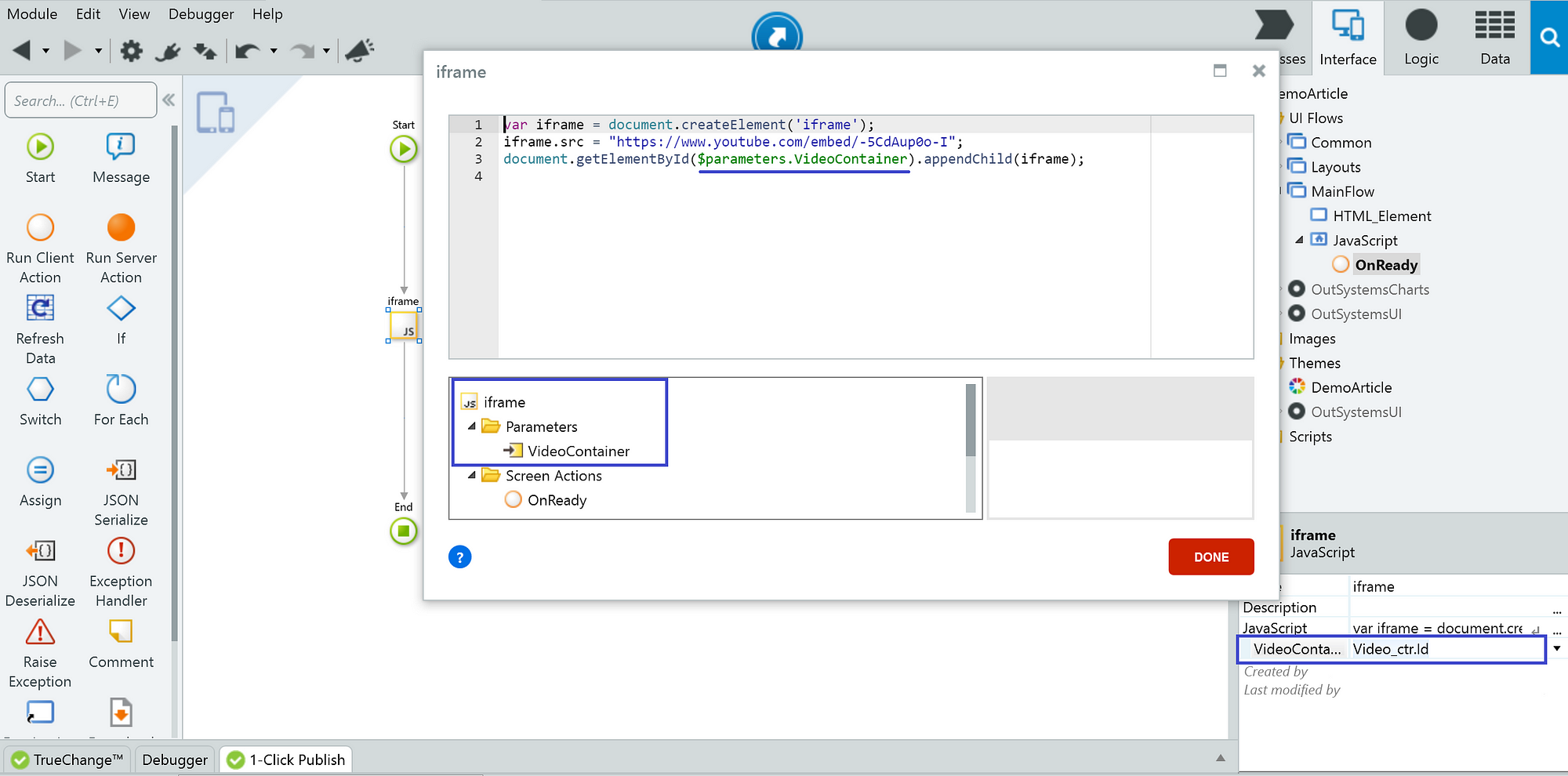Screen dimensions: 1568x776
Task: Open the search magnifier in top right
Action: (1549, 37)
